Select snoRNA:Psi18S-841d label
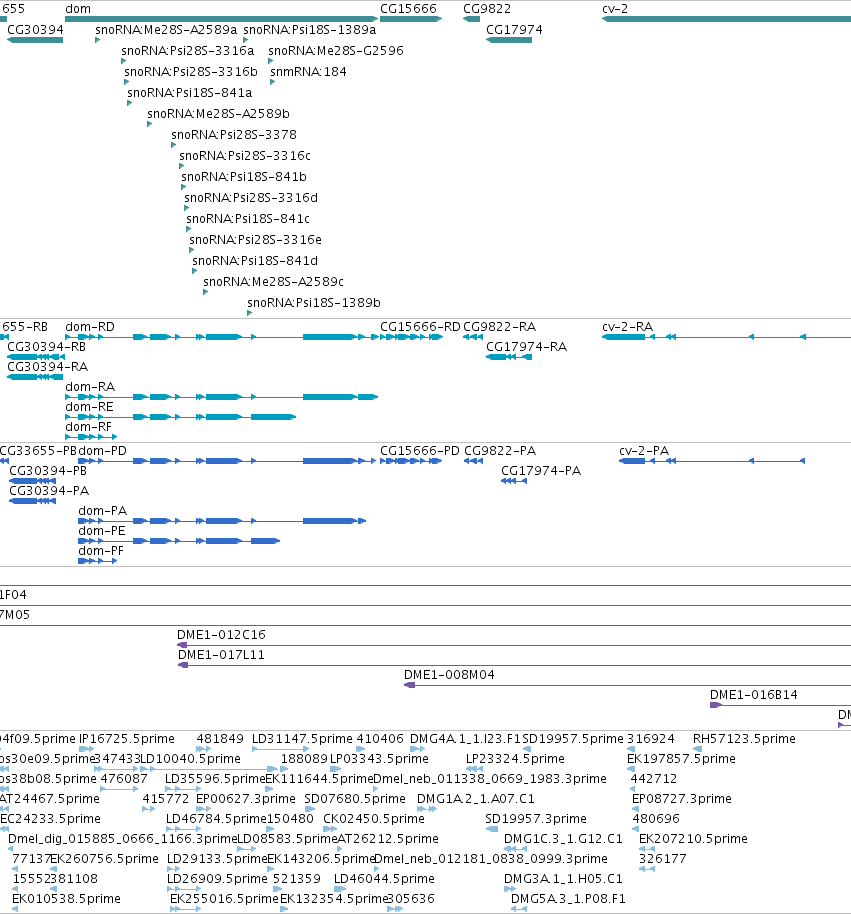This screenshot has height=914, width=851. coord(255,261)
